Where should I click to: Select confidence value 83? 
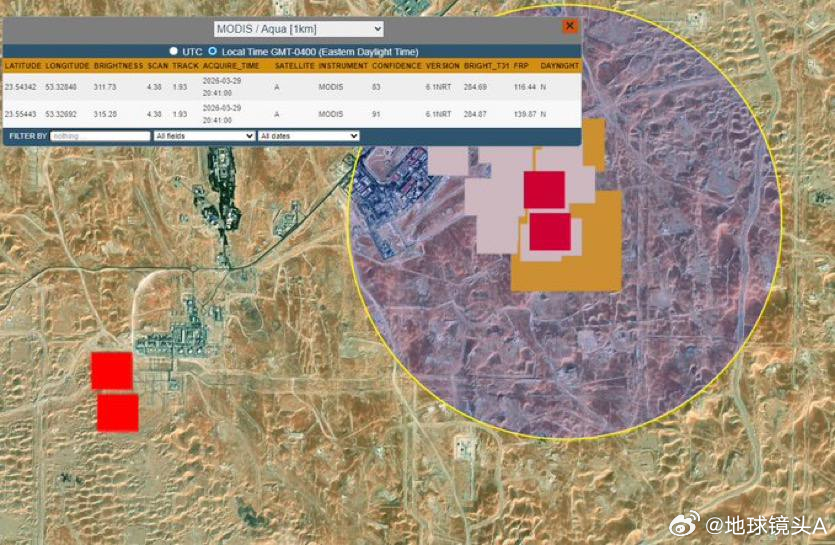click(376, 87)
